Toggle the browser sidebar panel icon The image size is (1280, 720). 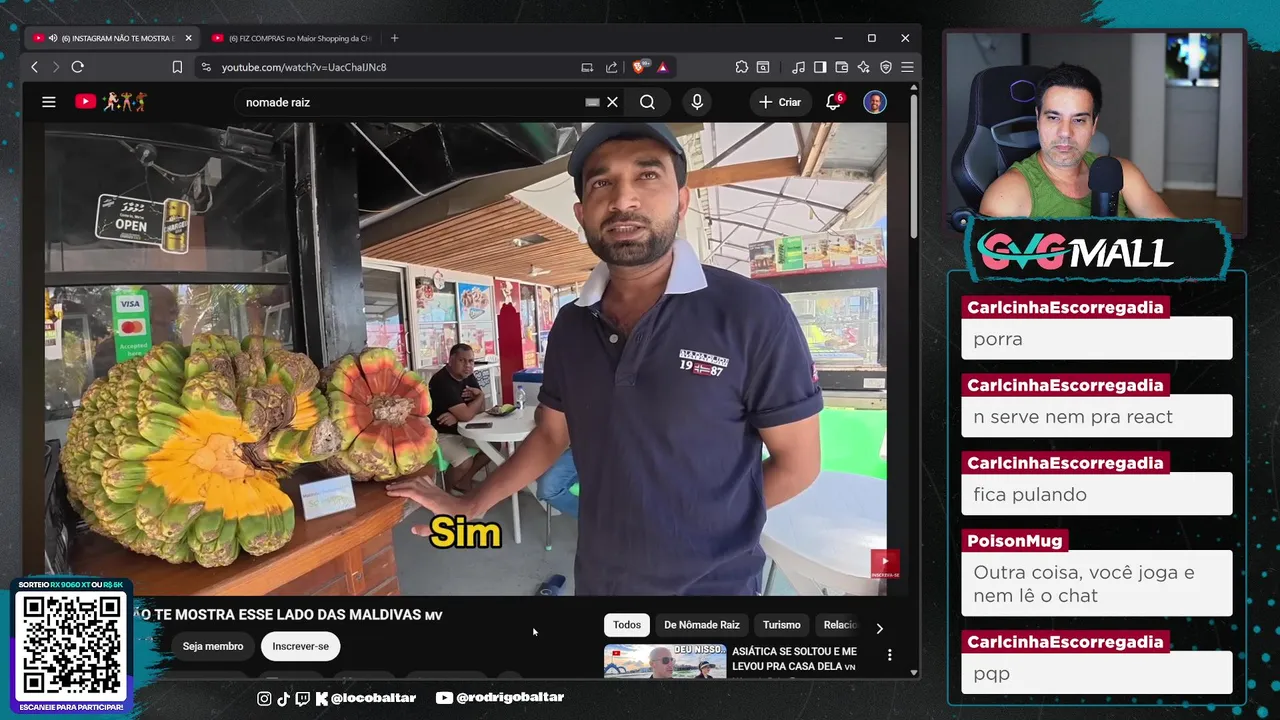point(820,67)
